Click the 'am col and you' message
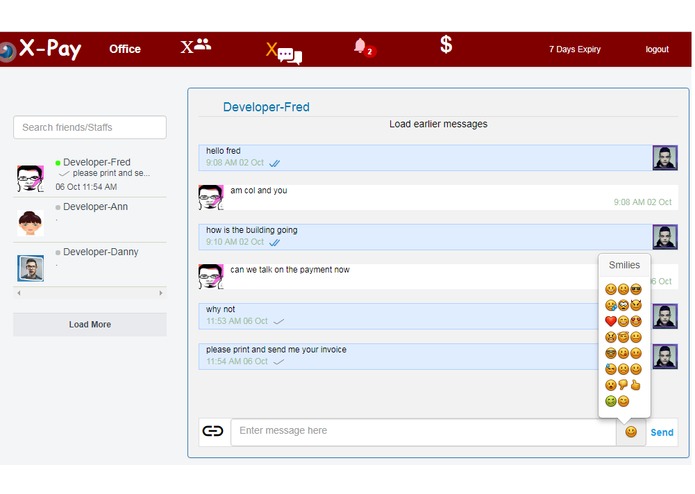Viewport: 695px width, 494px height. 258,191
